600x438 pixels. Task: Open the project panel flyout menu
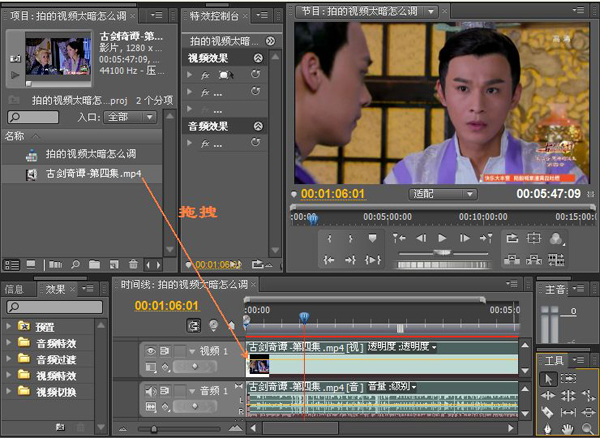pos(157,15)
